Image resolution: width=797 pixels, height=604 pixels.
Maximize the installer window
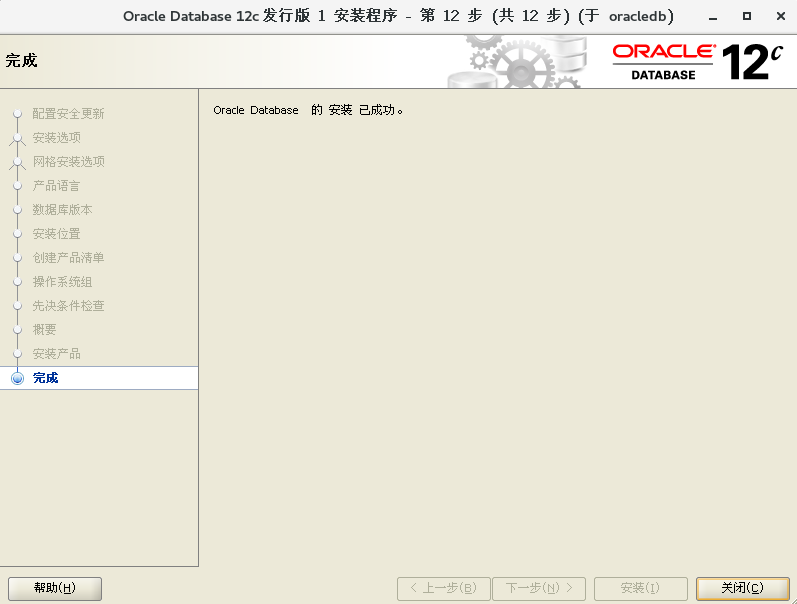pos(747,16)
